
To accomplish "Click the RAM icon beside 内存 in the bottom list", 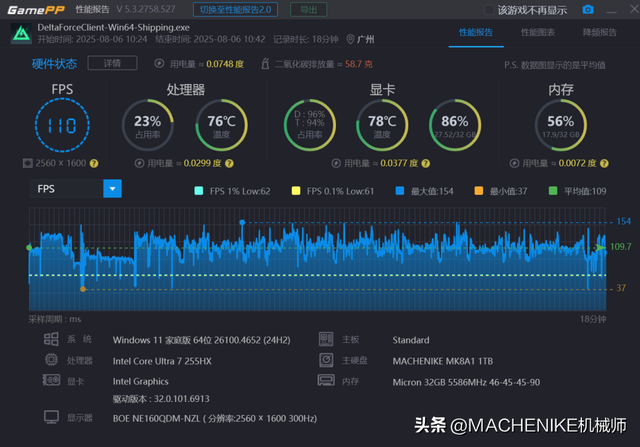I will coord(326,380).
